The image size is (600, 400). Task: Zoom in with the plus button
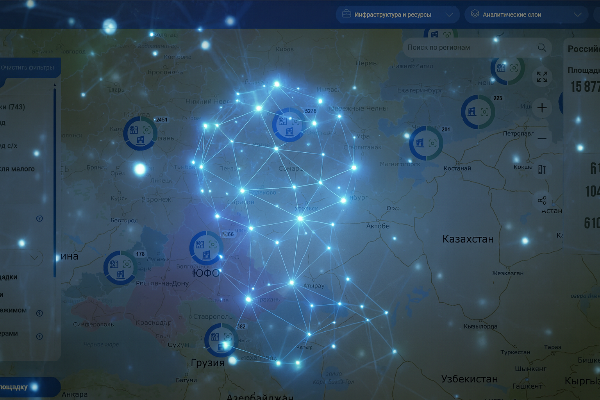point(542,107)
